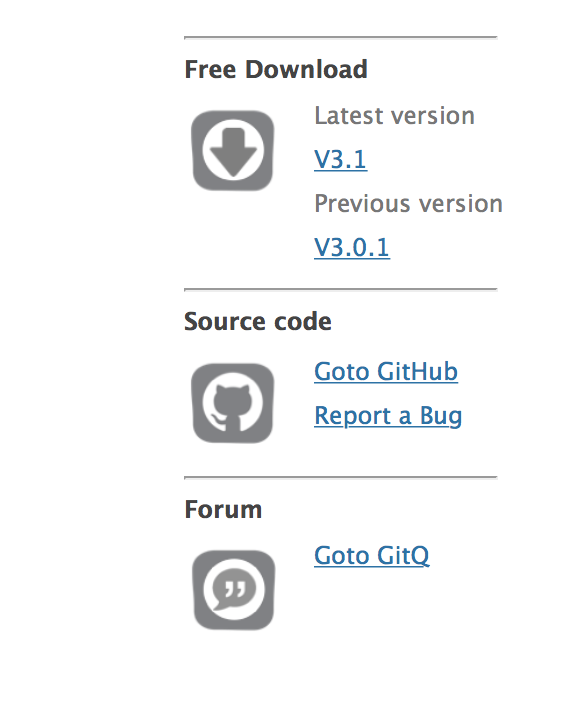Click the word Bug in Report link

coord(441,417)
